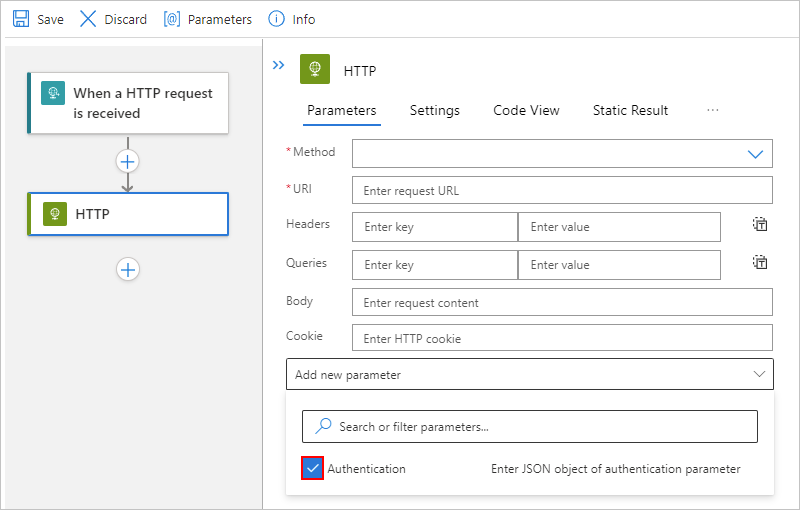
Task: Uncheck the Authentication checkbox
Action: click(x=312, y=468)
